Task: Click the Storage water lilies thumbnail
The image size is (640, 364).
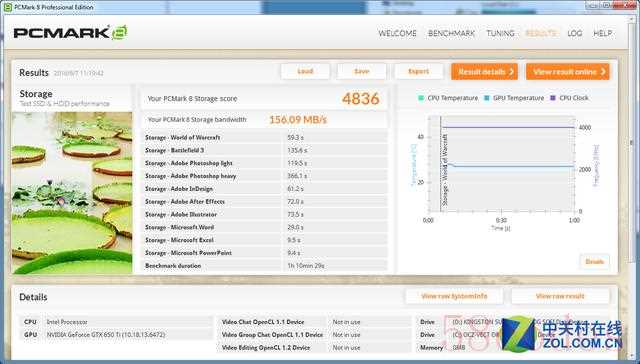Action: click(x=72, y=193)
